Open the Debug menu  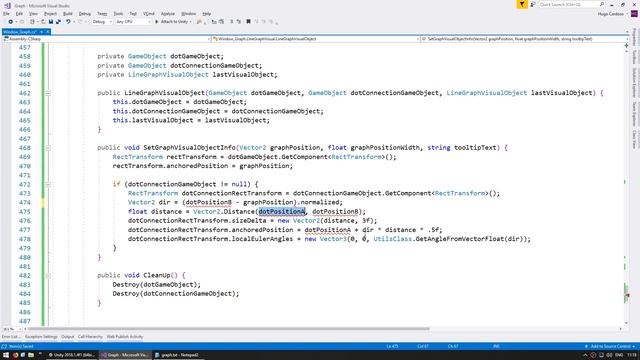(85, 14)
